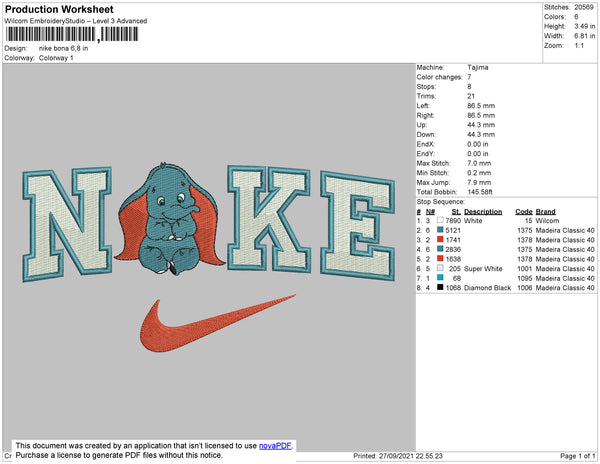Viewport: 600px width, 464px height.
Task: Click the 'Code' column header
Action: click(524, 212)
